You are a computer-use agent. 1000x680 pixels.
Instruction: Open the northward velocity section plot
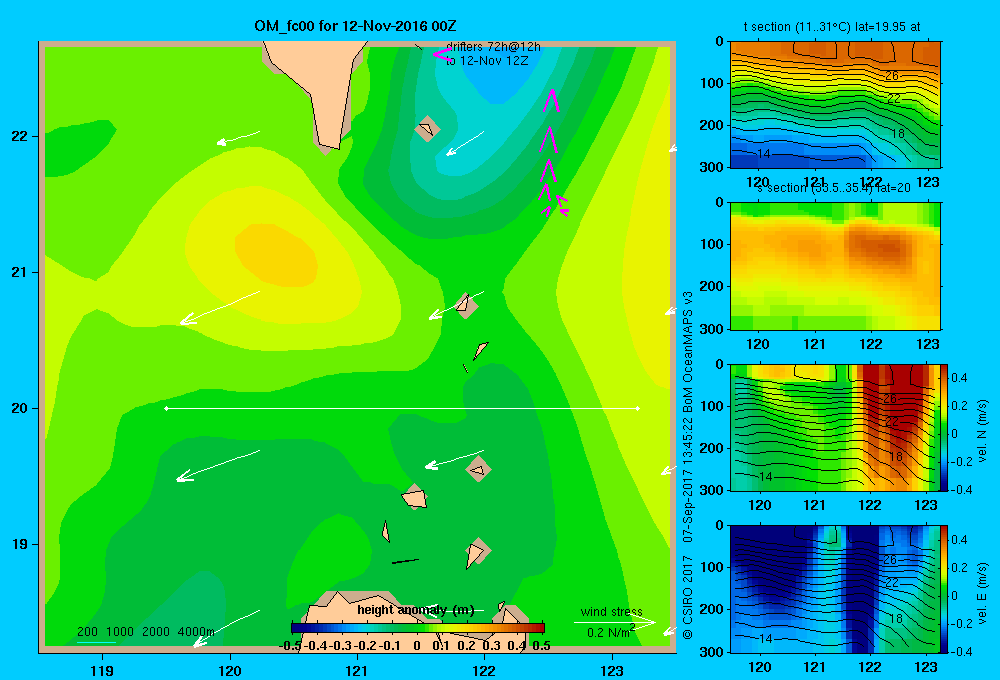coord(834,427)
